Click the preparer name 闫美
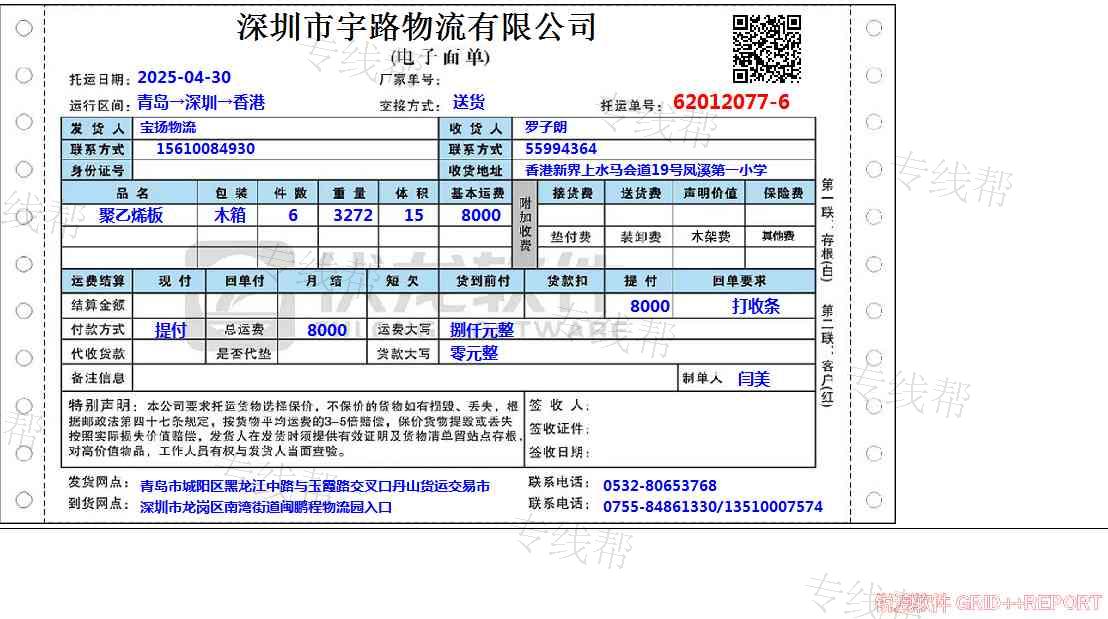The height and width of the screenshot is (619, 1108). (x=753, y=379)
